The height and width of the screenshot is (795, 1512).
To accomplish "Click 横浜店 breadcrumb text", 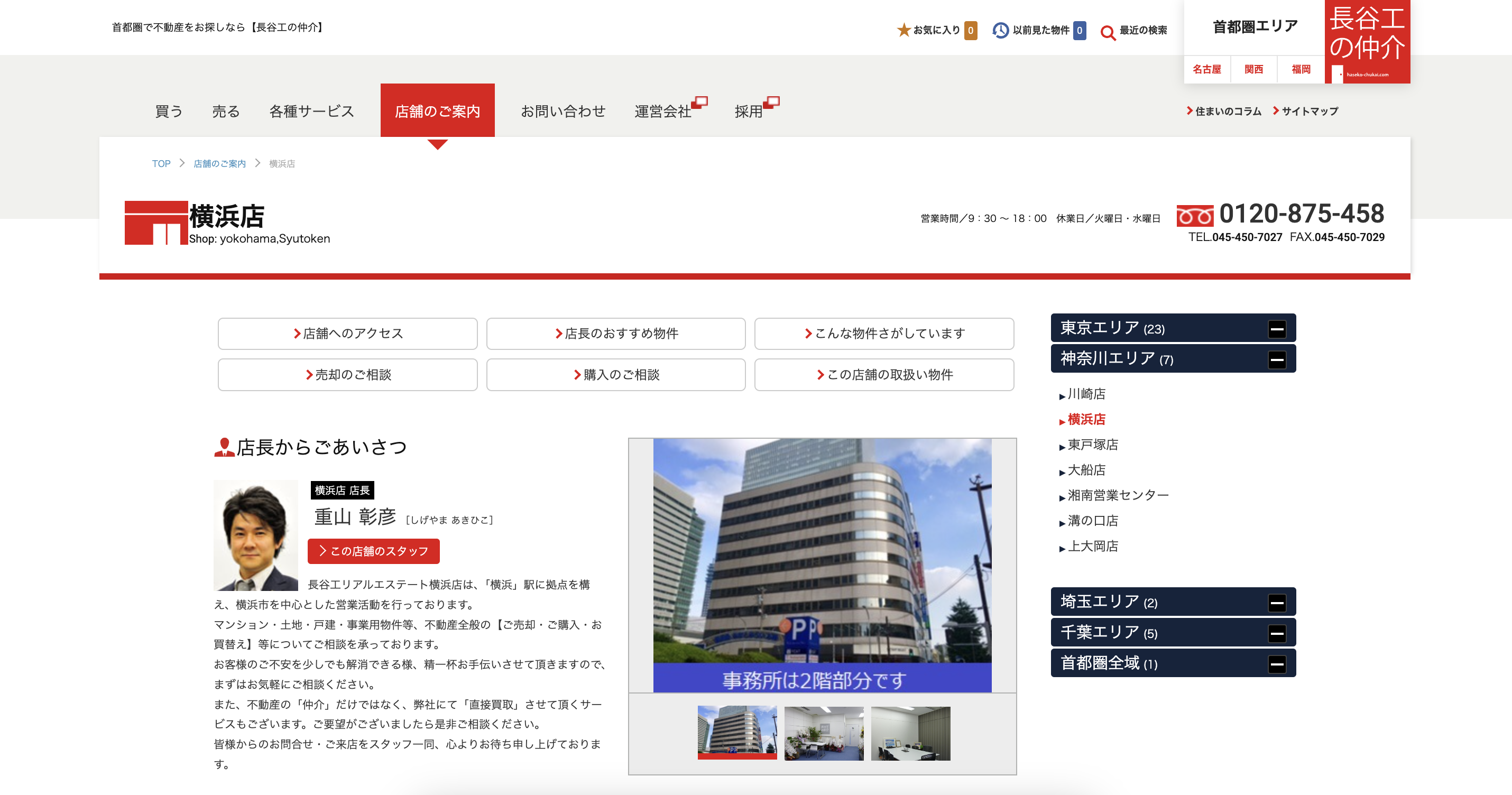I will (x=282, y=164).
